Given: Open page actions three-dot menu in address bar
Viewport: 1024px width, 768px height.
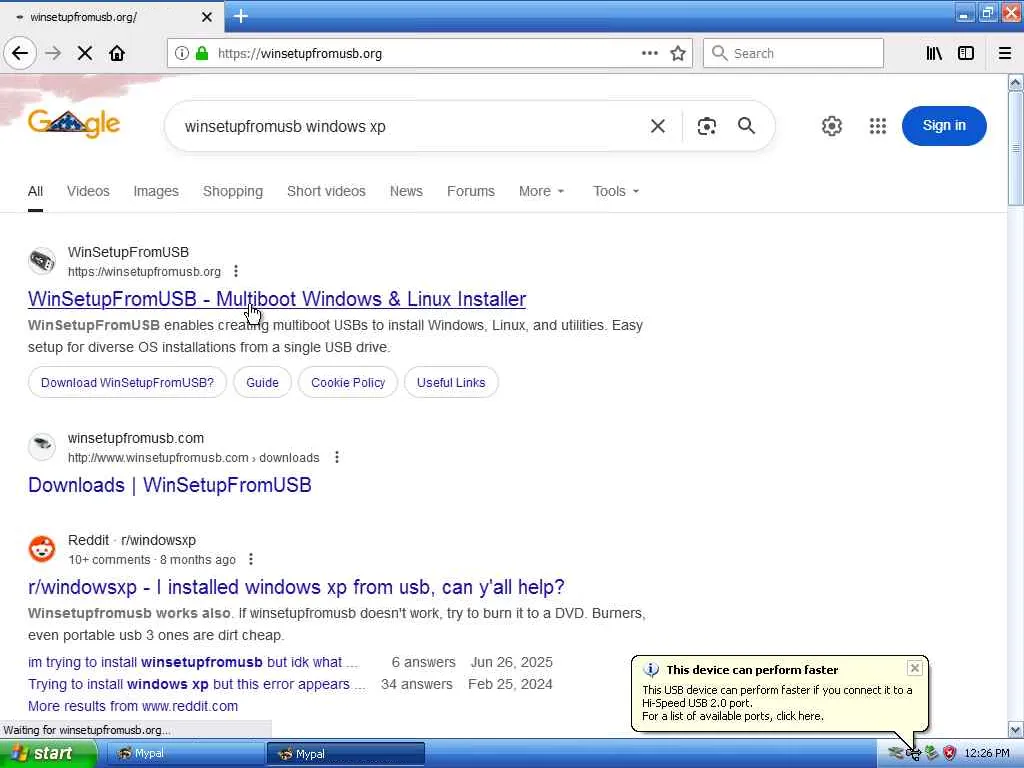Looking at the screenshot, I should pos(649,54).
